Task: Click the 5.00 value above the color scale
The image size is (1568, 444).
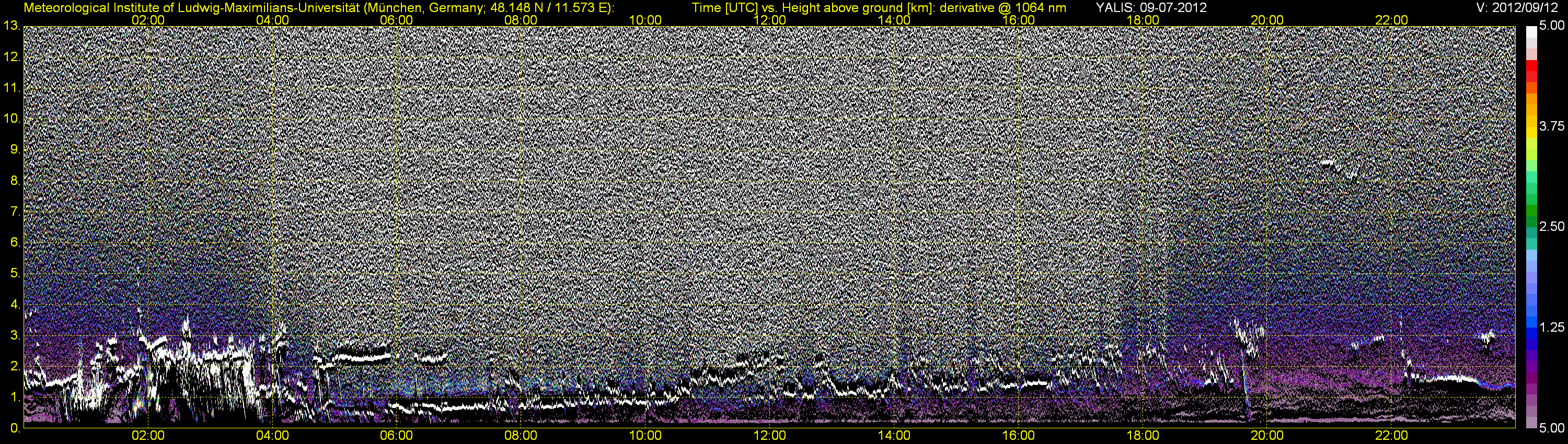Action: pos(1552,26)
